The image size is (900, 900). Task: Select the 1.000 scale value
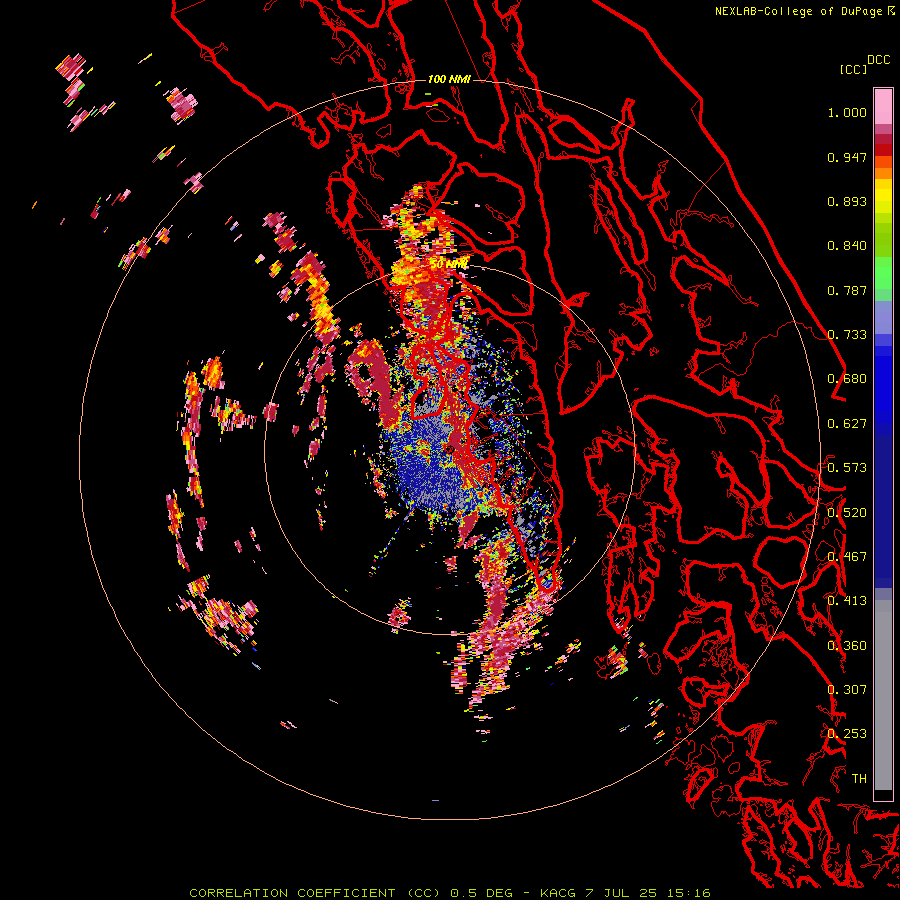847,112
